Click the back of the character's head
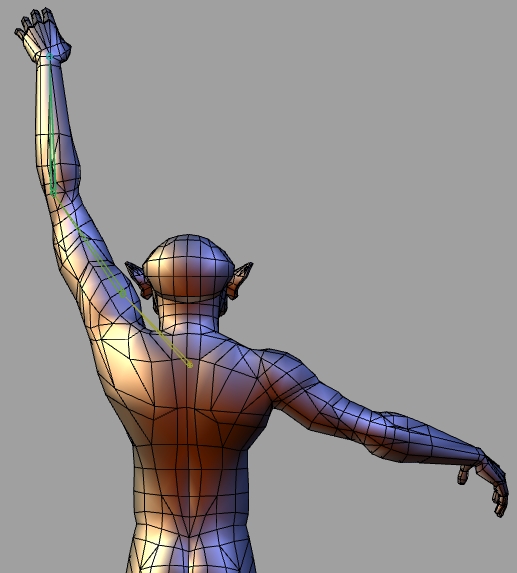Image resolution: width=517 pixels, height=573 pixels. 188,269
